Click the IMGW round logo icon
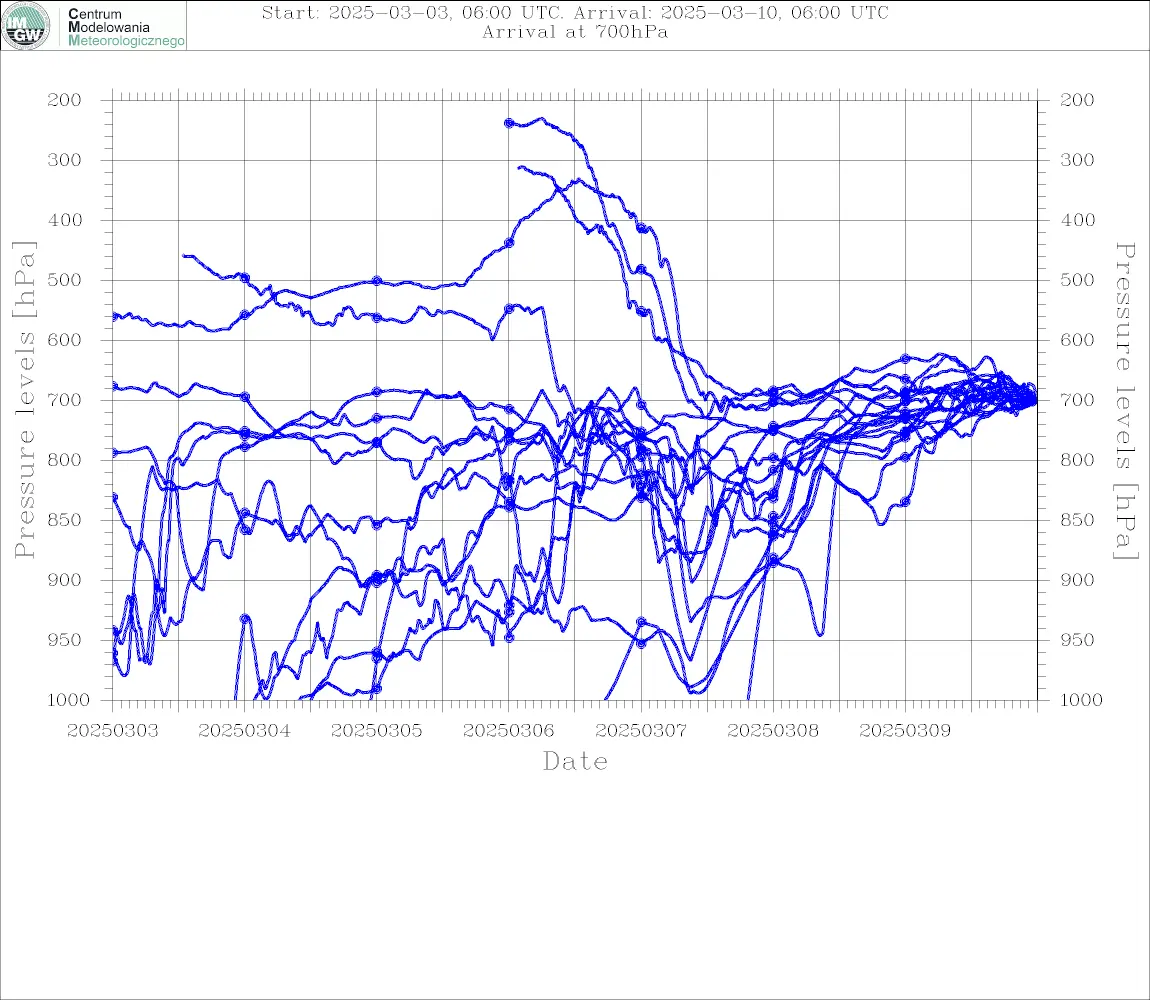The width and height of the screenshot is (1150, 1000). point(26,26)
